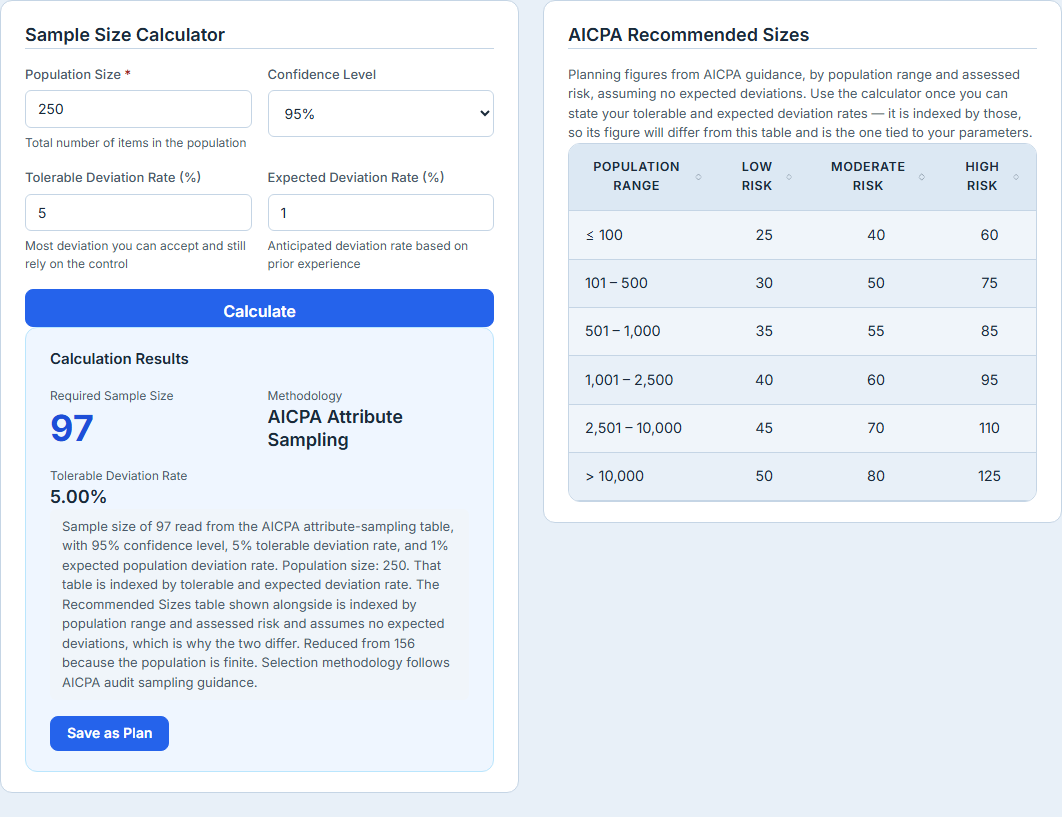Click moderate risk value 80 for > 10,000

click(876, 476)
